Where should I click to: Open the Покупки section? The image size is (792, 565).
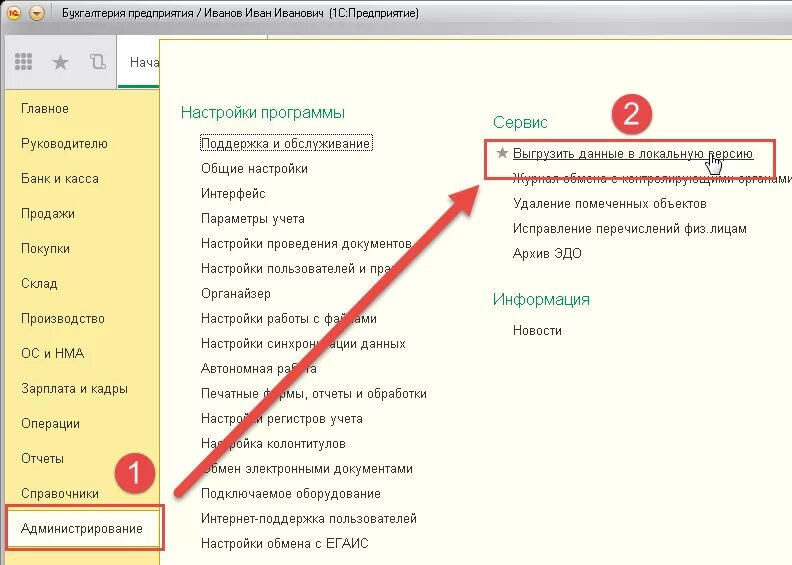(45, 248)
